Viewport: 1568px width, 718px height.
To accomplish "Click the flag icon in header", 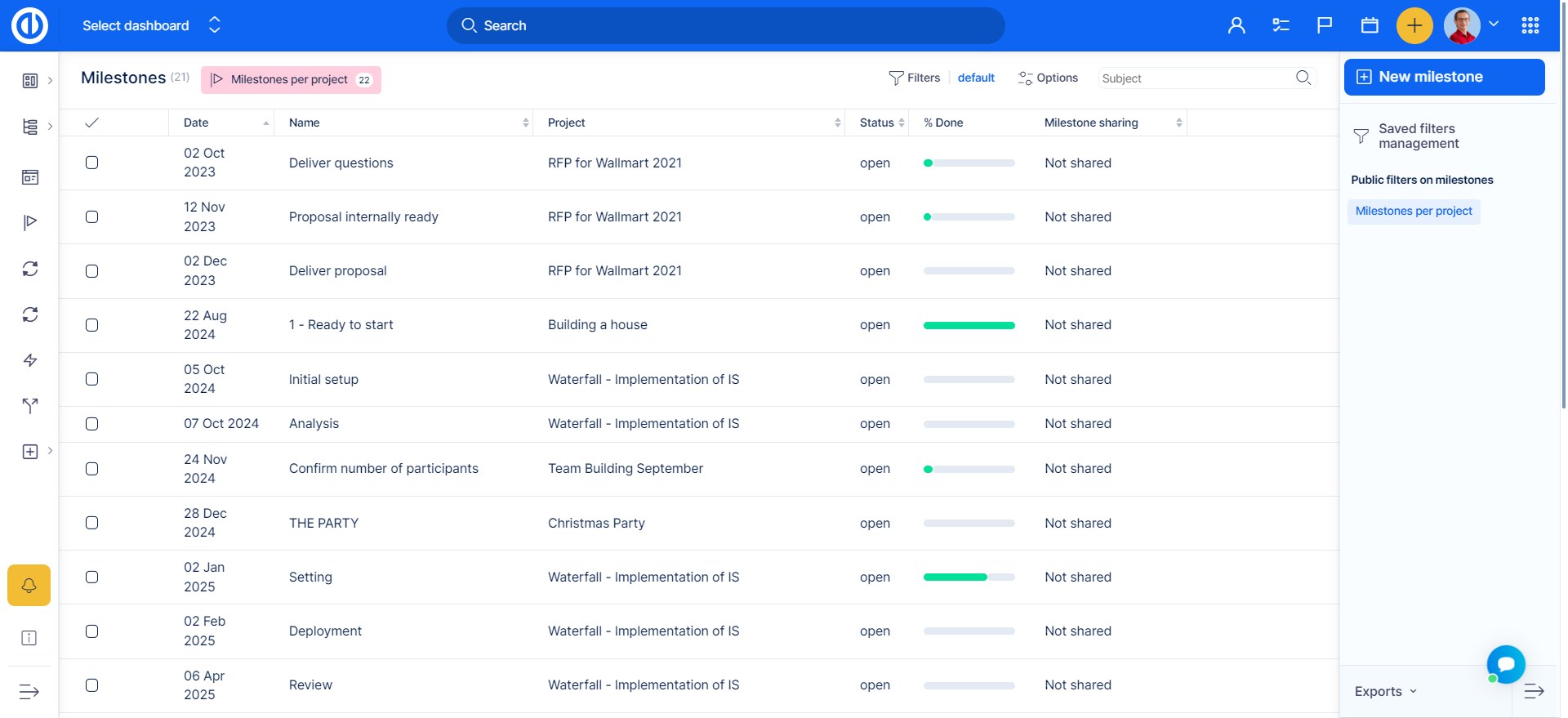I will tap(1325, 26).
